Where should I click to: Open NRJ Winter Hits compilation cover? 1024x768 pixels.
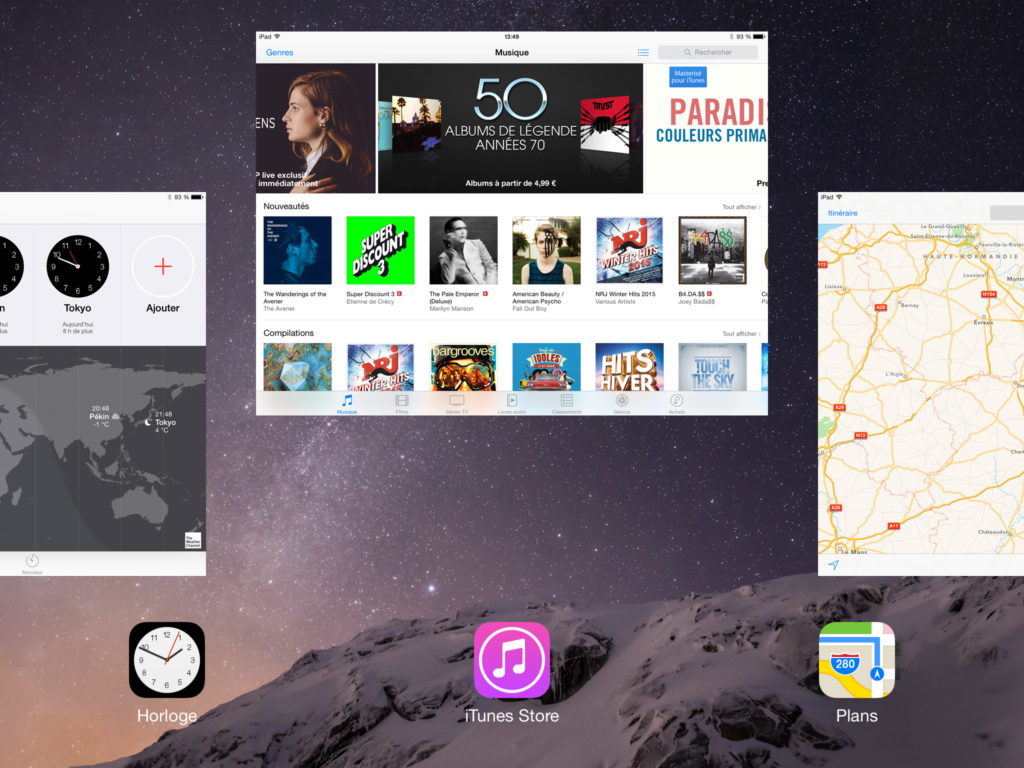click(380, 367)
